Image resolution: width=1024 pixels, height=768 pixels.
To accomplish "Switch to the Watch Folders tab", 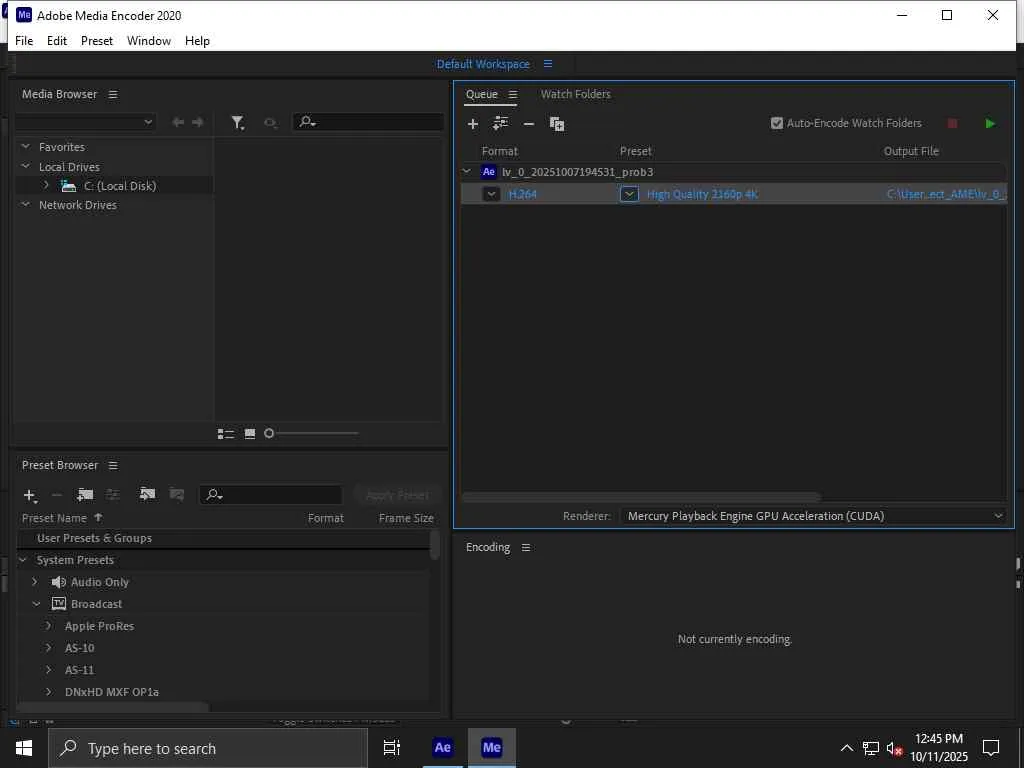I will 575,94.
